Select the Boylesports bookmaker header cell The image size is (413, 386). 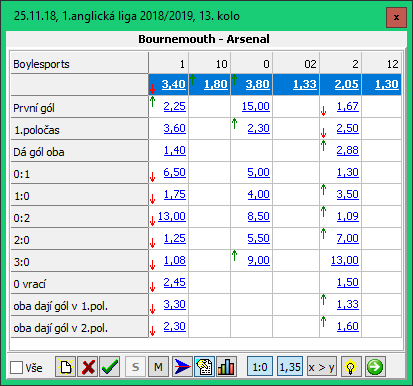[x=79, y=63]
